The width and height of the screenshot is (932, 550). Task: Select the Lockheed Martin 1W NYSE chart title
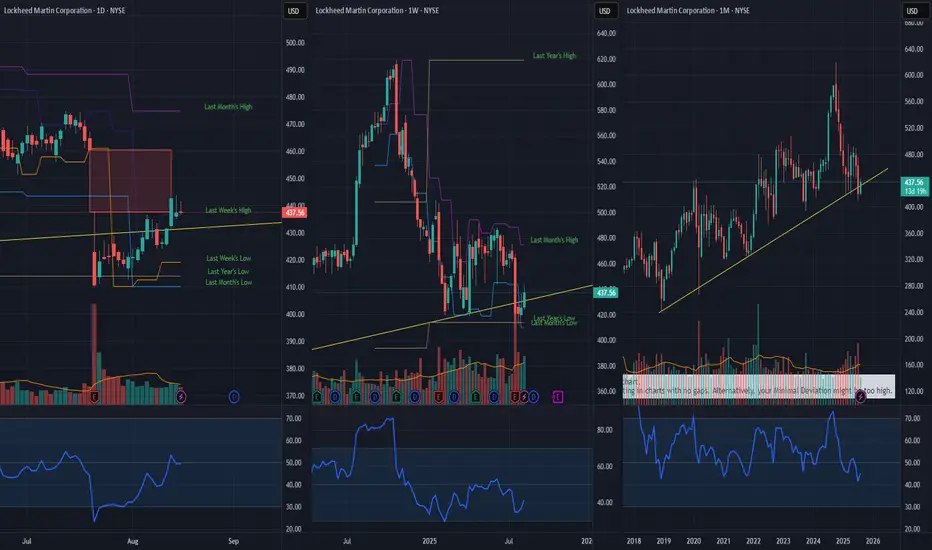(x=377, y=11)
